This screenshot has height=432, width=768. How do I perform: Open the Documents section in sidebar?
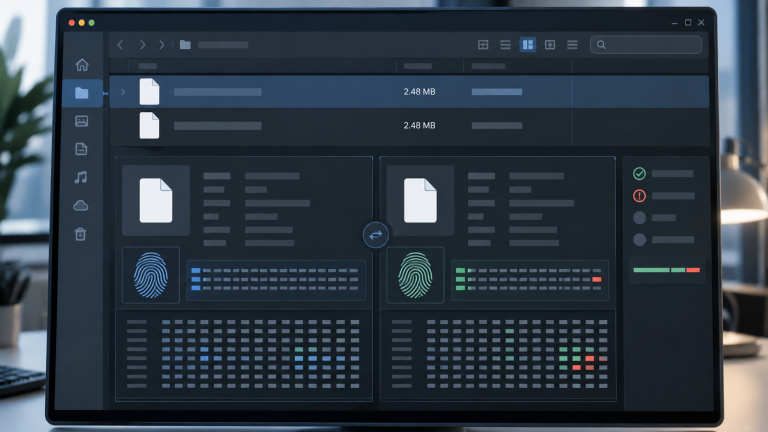[x=81, y=149]
